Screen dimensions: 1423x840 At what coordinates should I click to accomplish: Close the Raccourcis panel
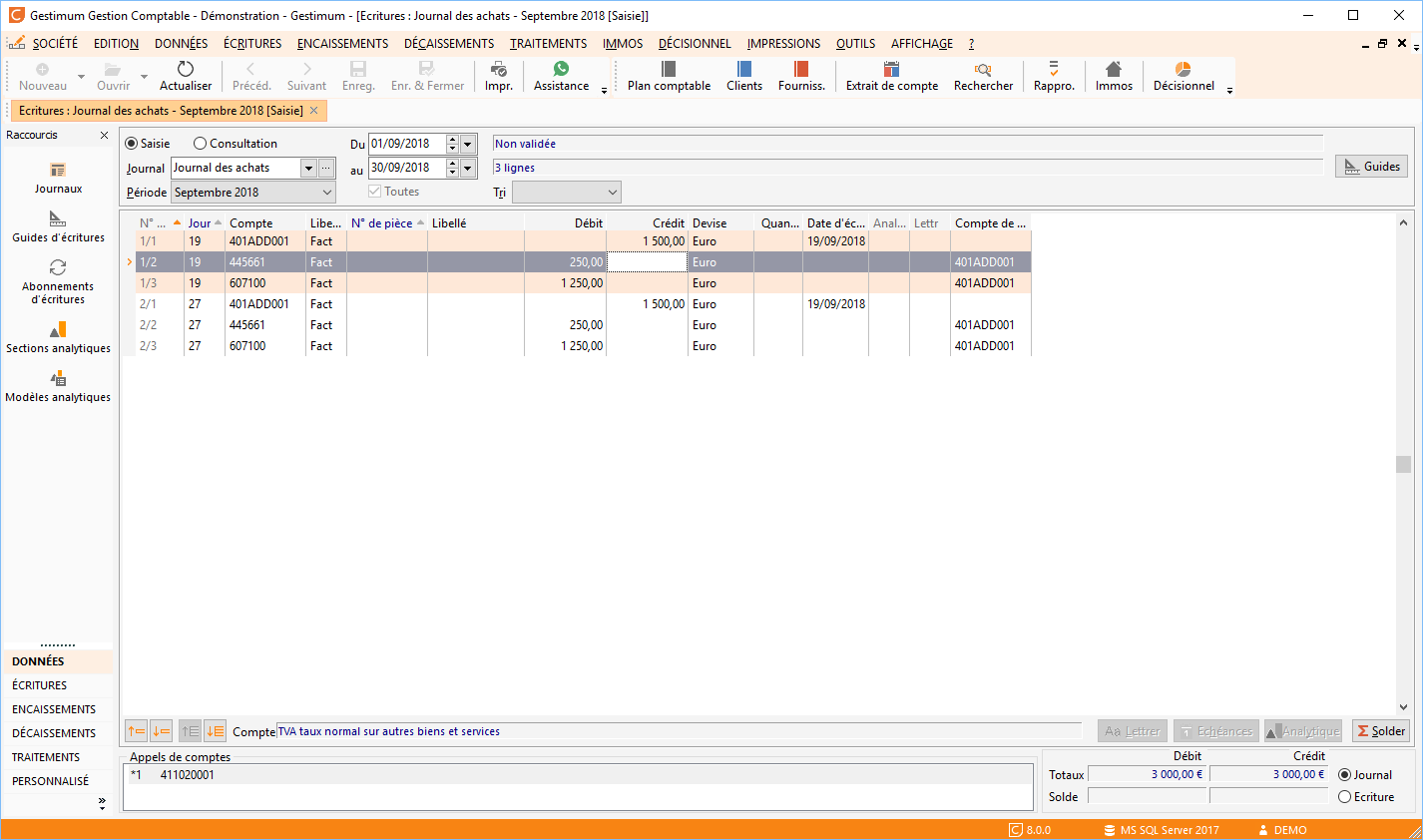tap(104, 135)
